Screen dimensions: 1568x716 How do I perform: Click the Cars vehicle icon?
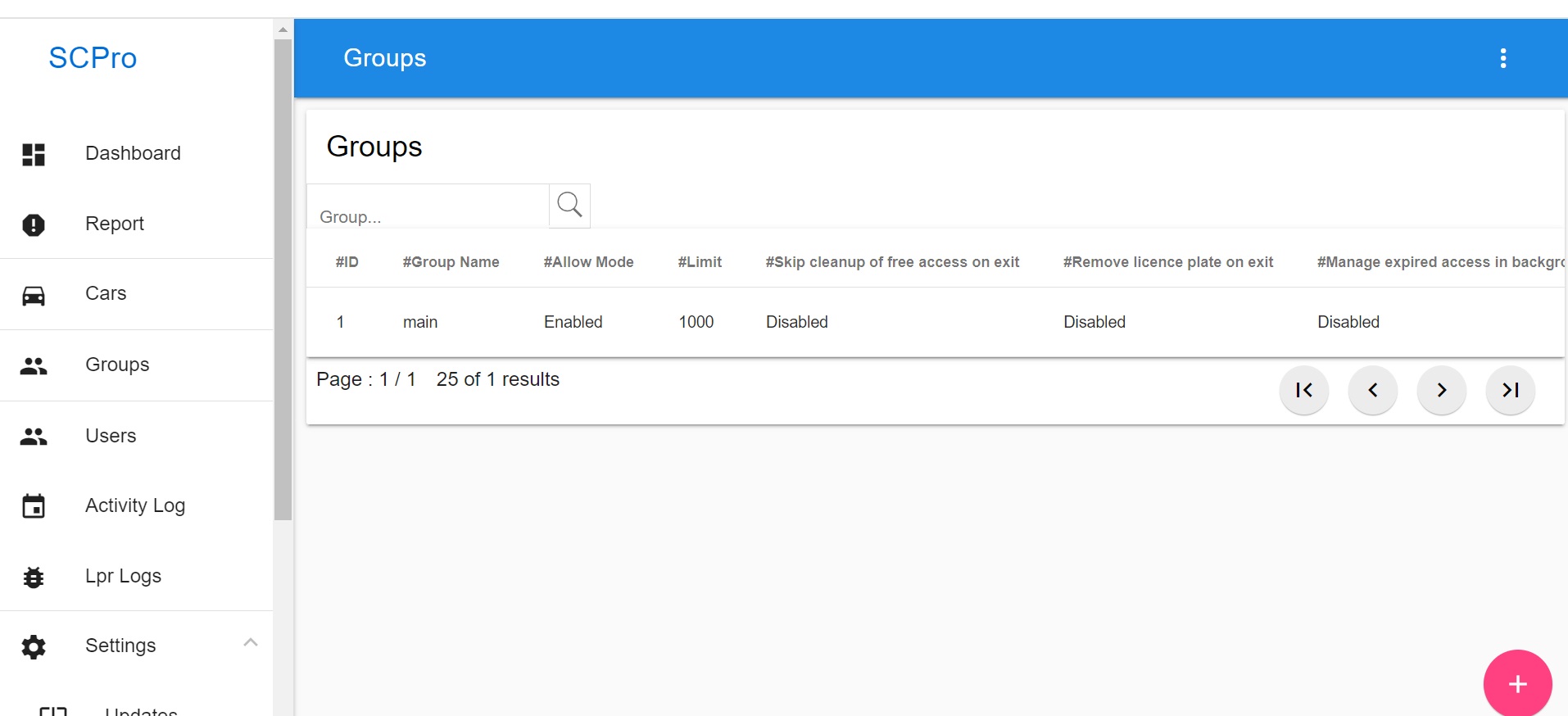click(34, 295)
